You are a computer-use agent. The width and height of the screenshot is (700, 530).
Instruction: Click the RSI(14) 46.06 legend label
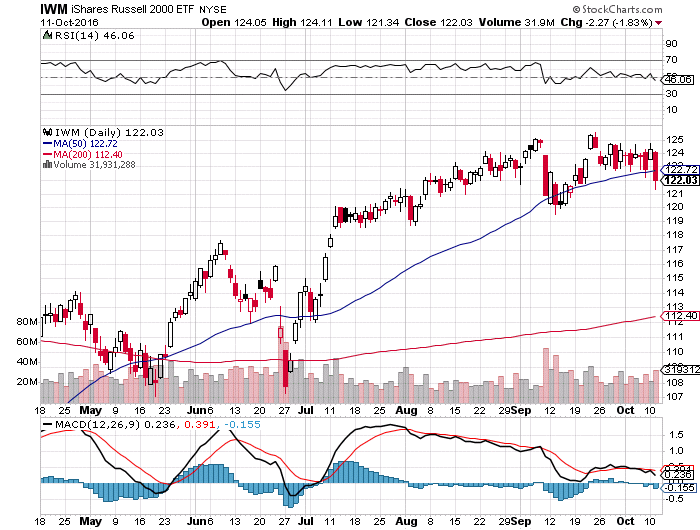pyautogui.click(x=94, y=36)
